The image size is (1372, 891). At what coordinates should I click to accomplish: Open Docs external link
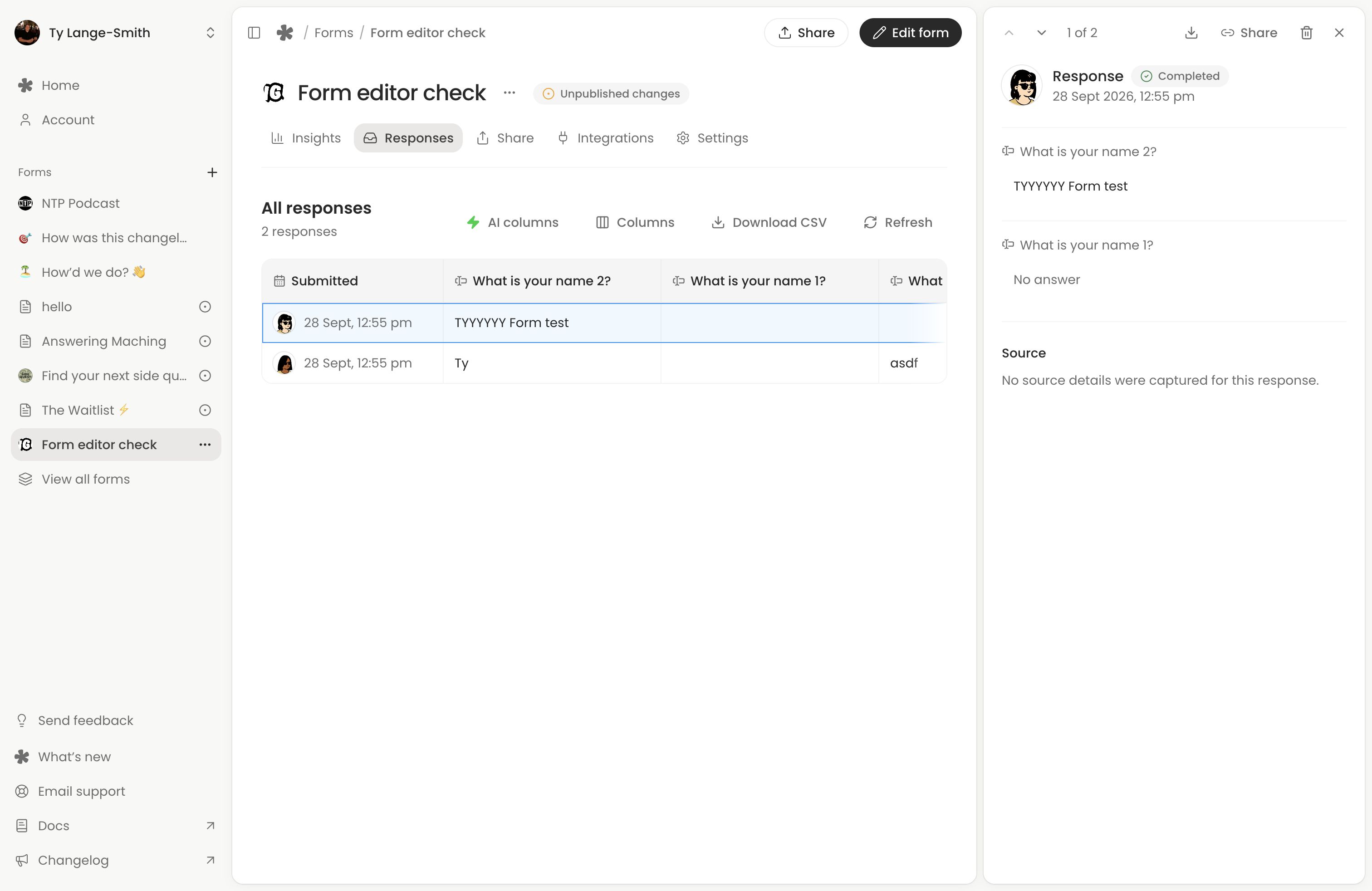coord(116,825)
